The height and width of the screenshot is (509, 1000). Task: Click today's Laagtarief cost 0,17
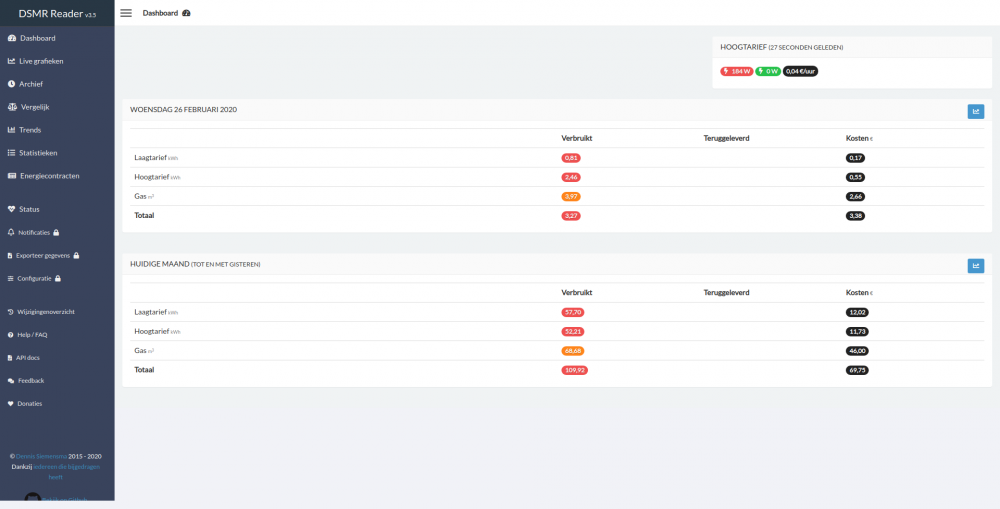point(855,158)
